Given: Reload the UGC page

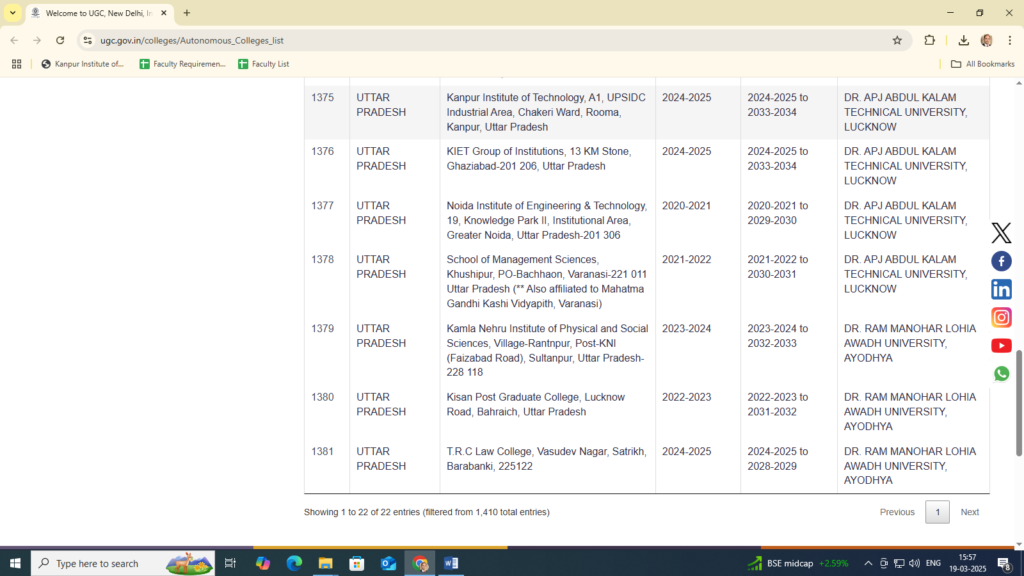Looking at the screenshot, I should point(60,40).
